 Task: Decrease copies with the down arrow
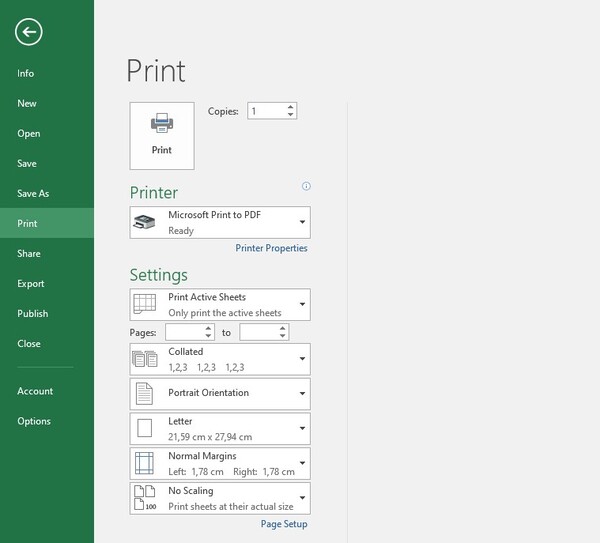(x=290, y=114)
